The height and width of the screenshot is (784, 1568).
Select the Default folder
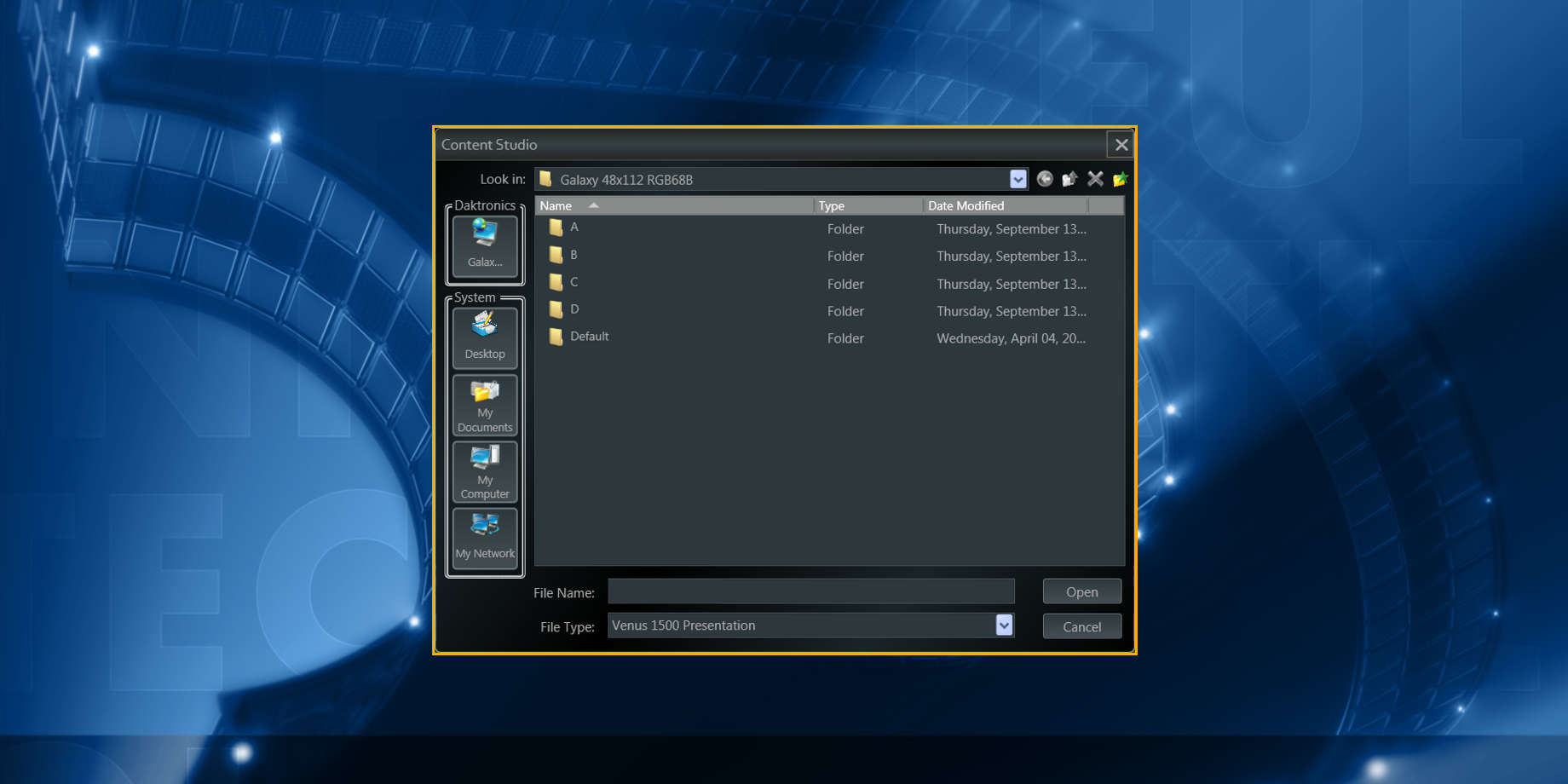pos(588,337)
